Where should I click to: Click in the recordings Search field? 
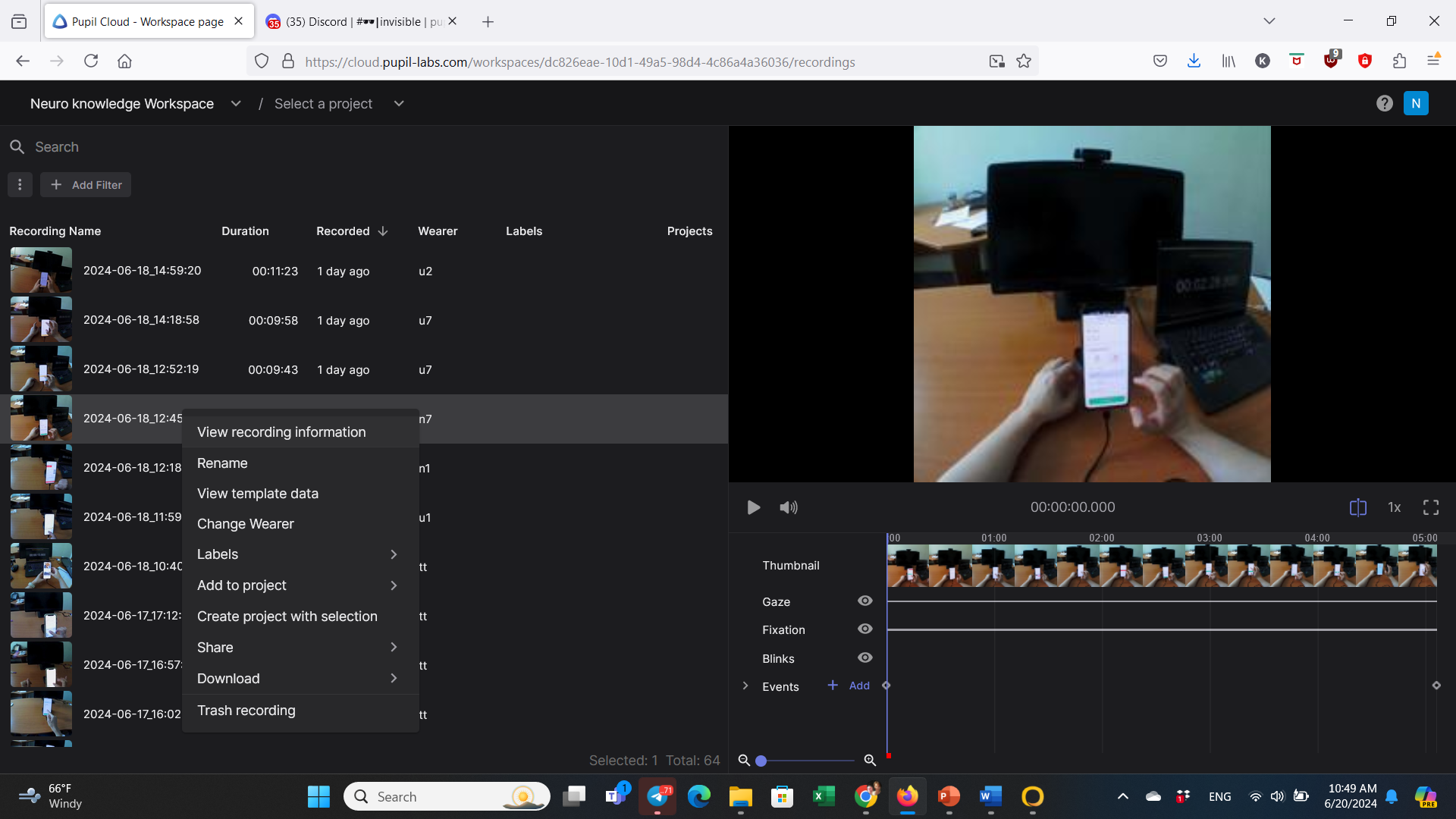click(x=364, y=146)
